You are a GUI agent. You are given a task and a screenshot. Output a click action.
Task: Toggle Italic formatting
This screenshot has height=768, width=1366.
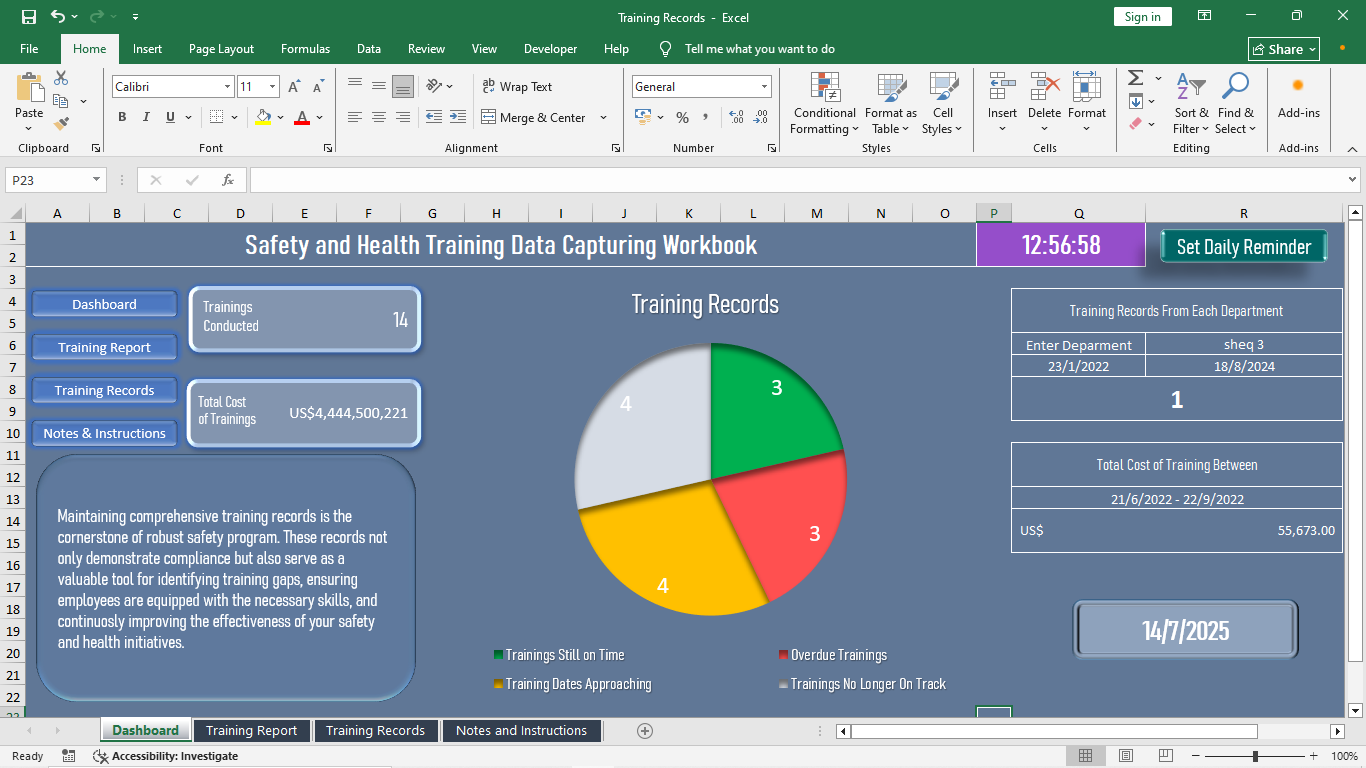146,117
